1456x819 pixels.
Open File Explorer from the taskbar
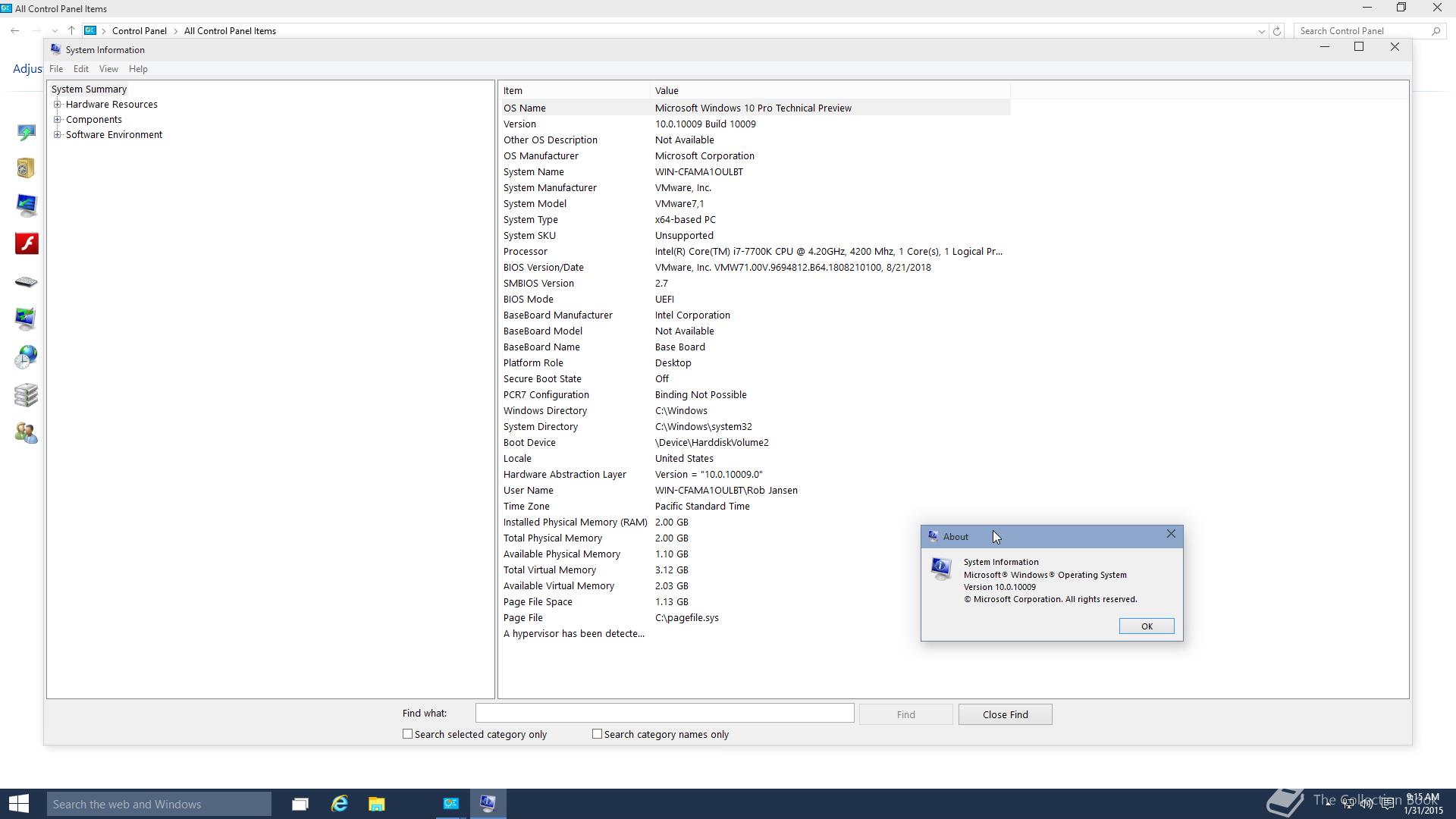[377, 804]
